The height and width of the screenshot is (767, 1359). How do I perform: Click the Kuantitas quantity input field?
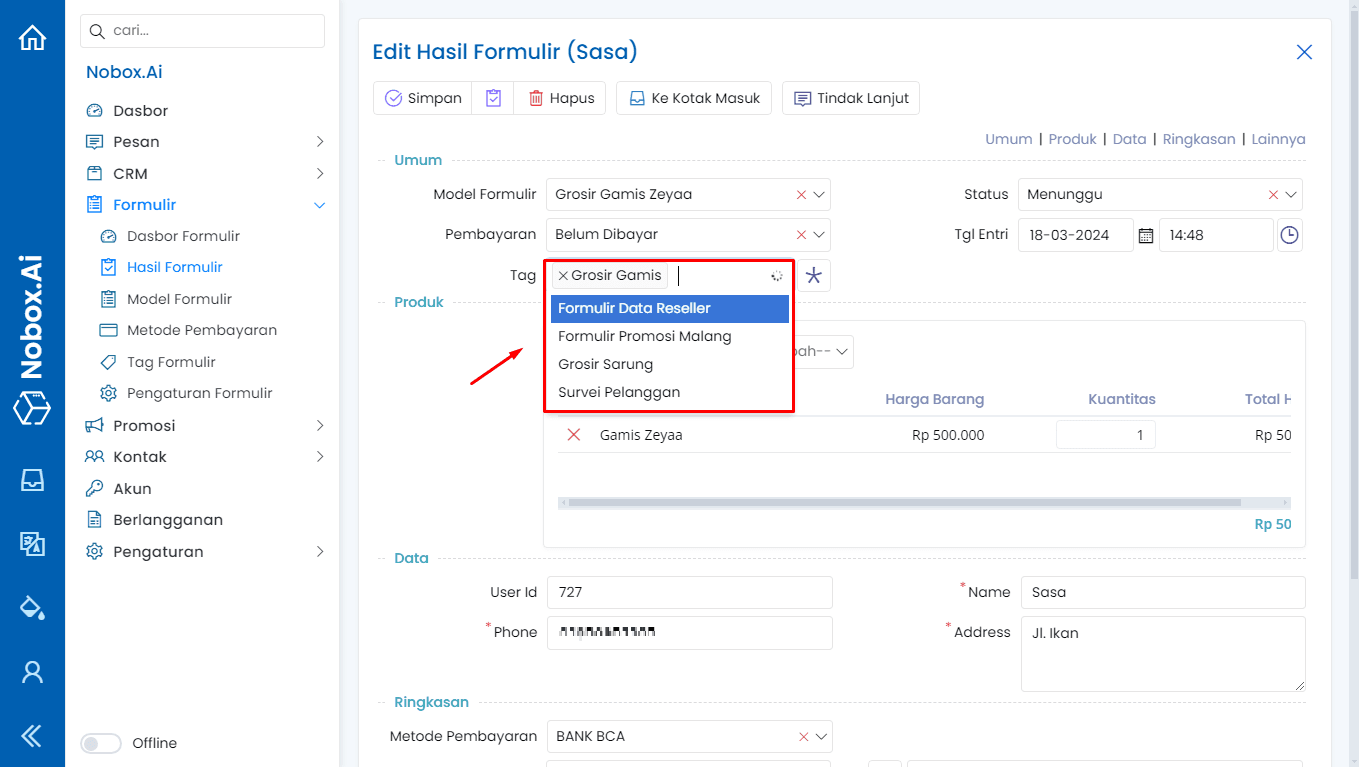click(1105, 435)
